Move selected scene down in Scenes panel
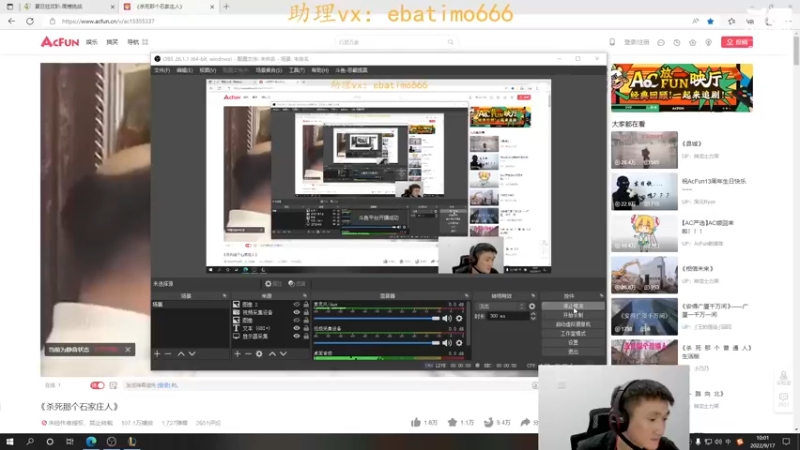 click(x=192, y=354)
